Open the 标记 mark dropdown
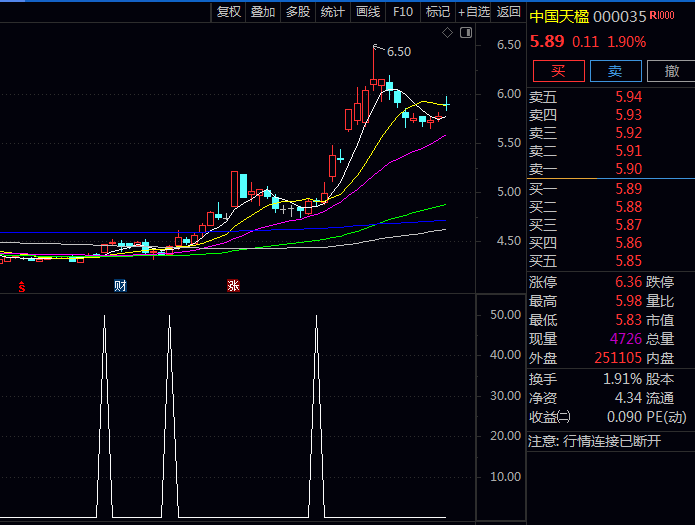 tap(437, 12)
